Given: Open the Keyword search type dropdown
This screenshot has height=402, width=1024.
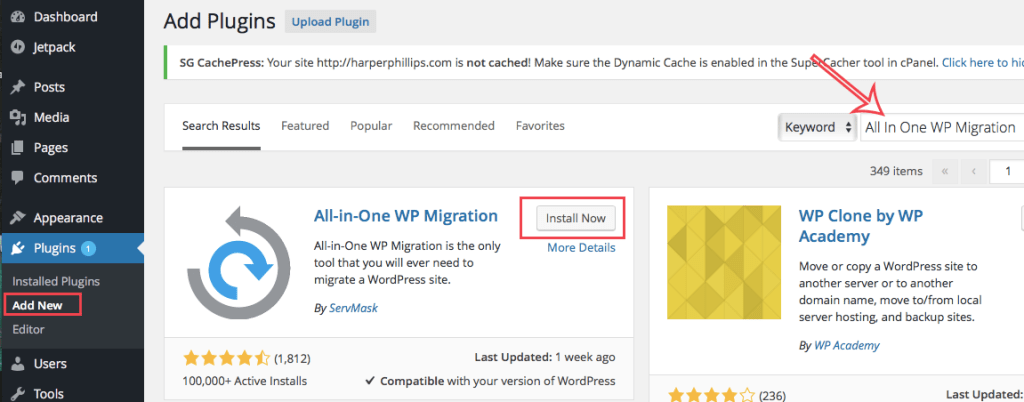Looking at the screenshot, I should tap(817, 127).
